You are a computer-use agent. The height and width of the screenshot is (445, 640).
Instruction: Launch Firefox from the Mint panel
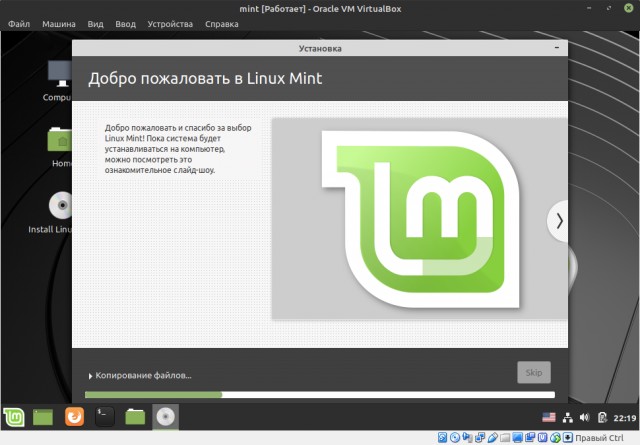(74, 417)
